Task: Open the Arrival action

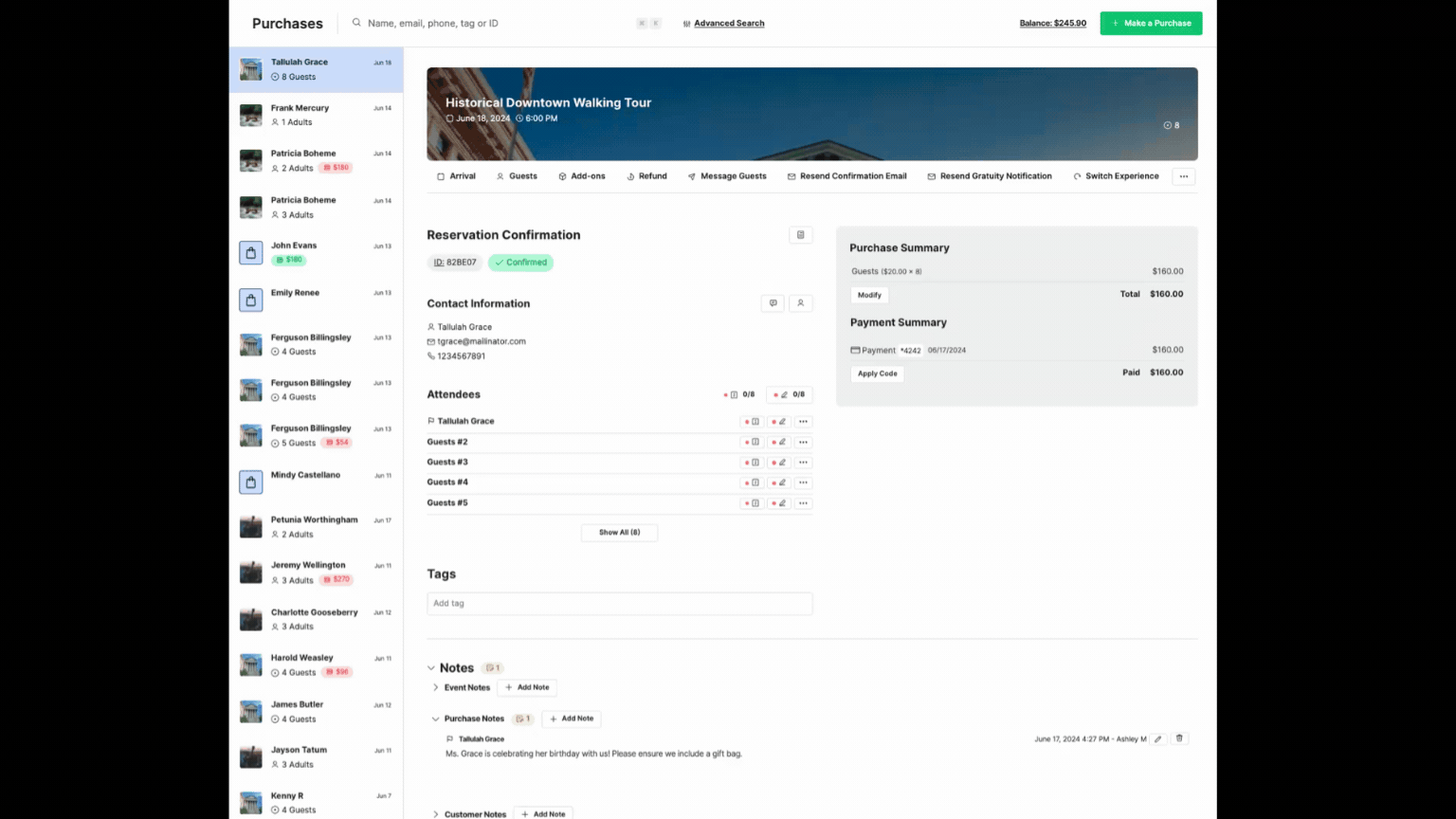Action: (x=456, y=176)
